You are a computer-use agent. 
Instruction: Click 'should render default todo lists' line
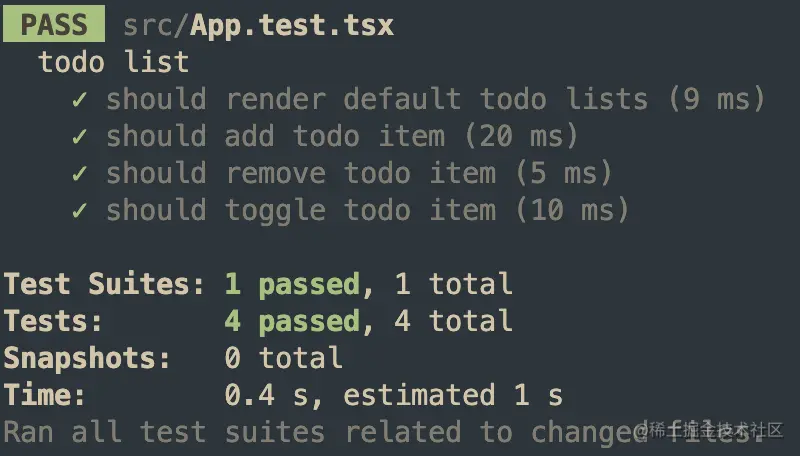(435, 99)
